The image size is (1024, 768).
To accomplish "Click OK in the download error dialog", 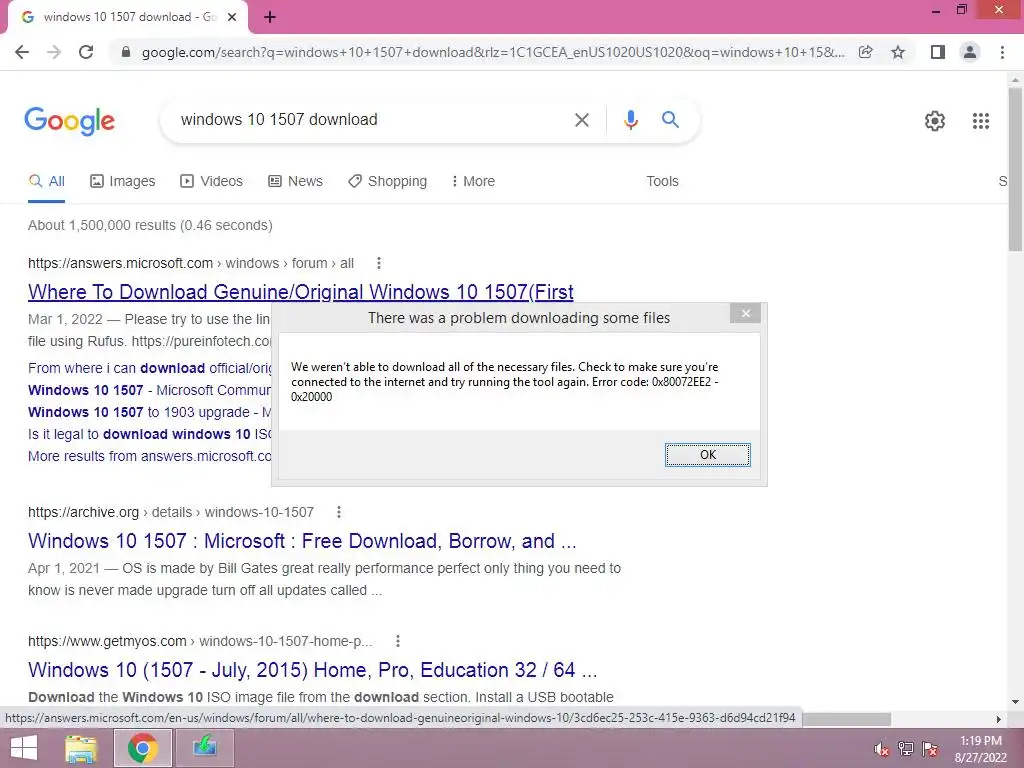I will click(x=707, y=455).
